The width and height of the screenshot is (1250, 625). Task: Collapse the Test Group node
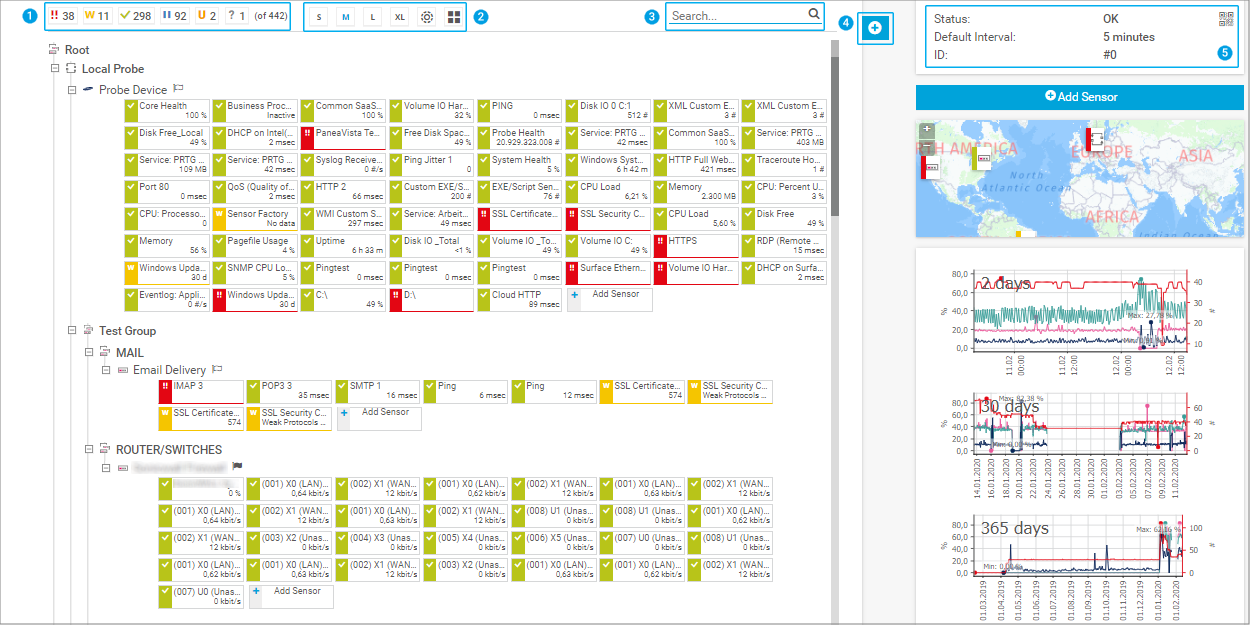coord(72,331)
